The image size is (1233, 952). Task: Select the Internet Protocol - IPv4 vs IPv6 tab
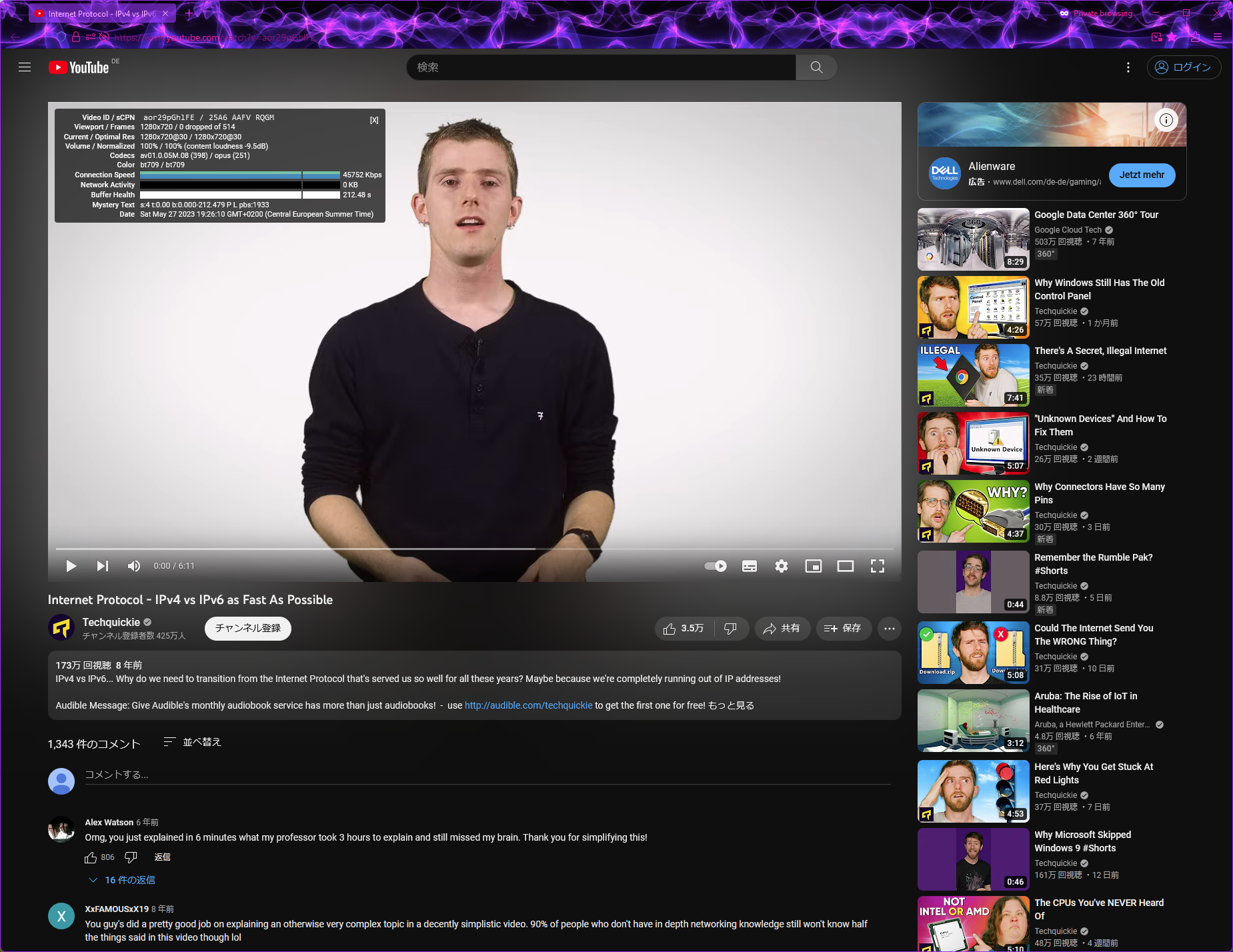point(101,13)
